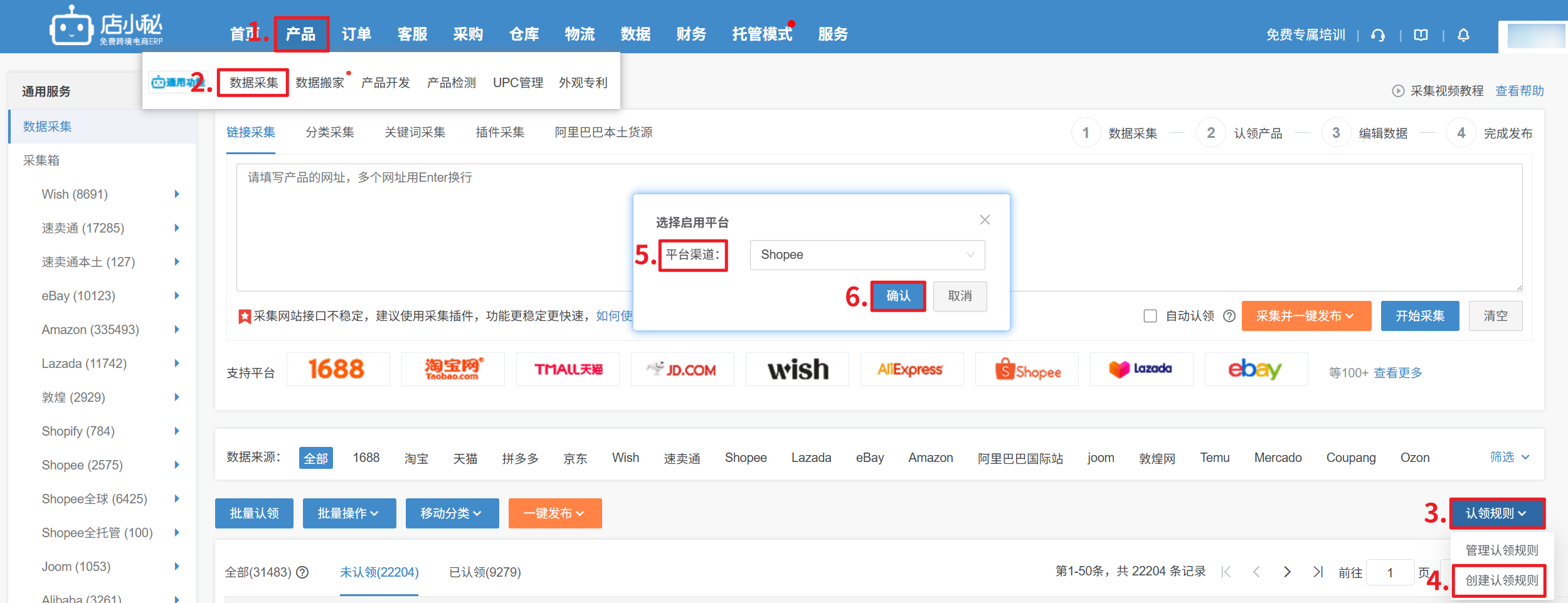The width and height of the screenshot is (1568, 603).
Task: Open the 移动分类 dropdown
Action: coord(452,513)
